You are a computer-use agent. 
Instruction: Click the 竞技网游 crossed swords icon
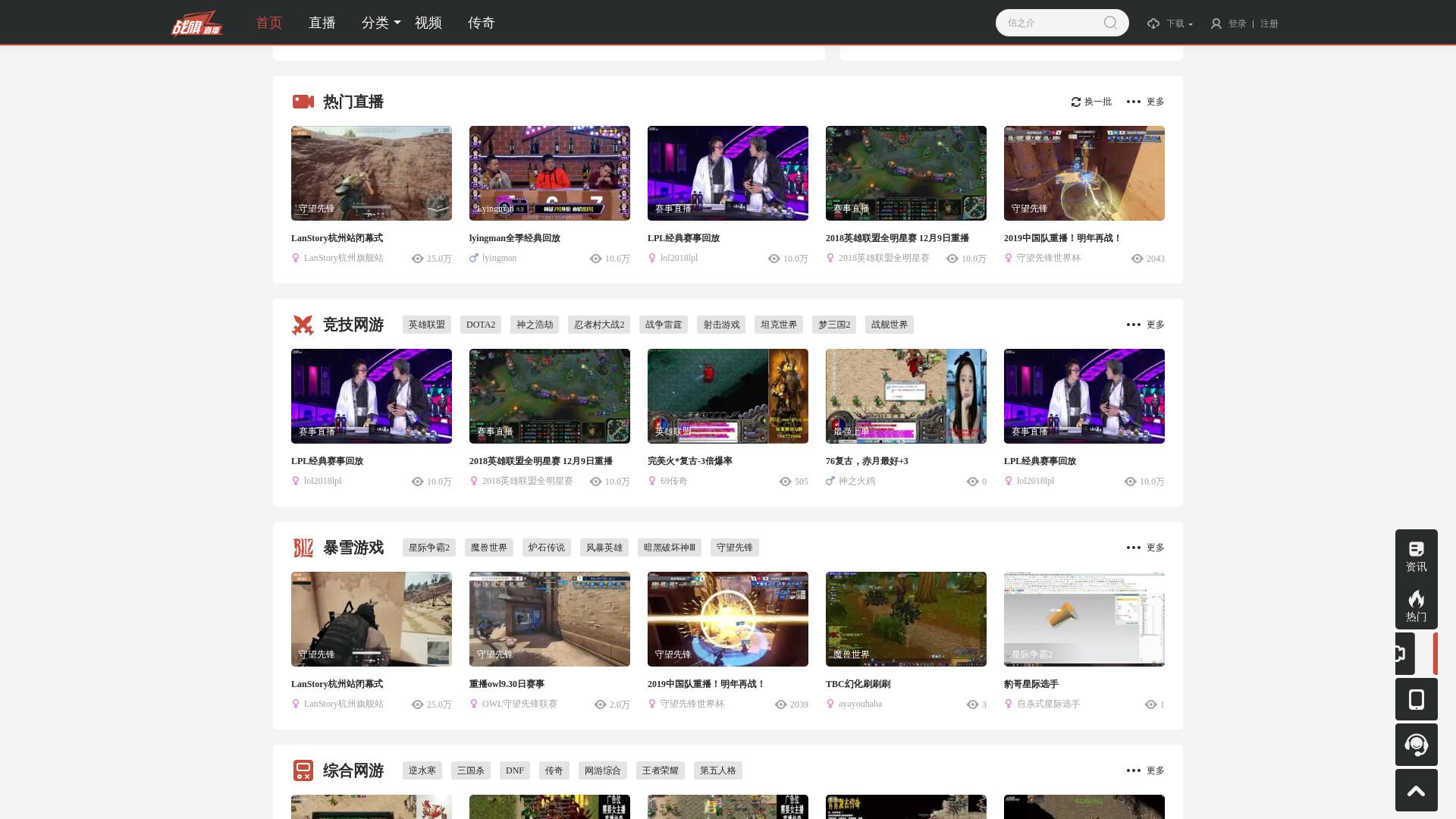pyautogui.click(x=303, y=325)
